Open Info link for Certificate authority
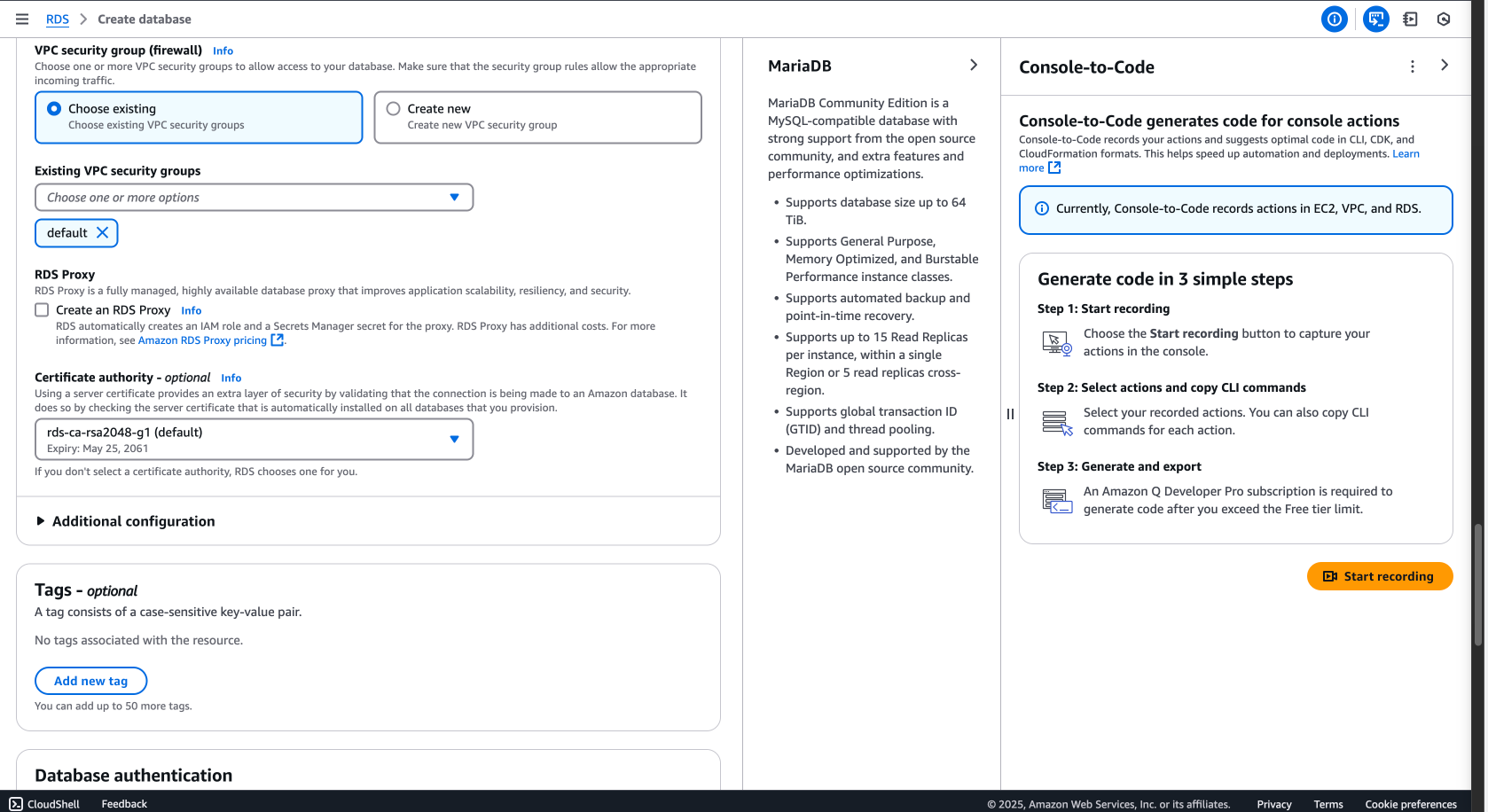This screenshot has height=812, width=1488. tap(231, 378)
